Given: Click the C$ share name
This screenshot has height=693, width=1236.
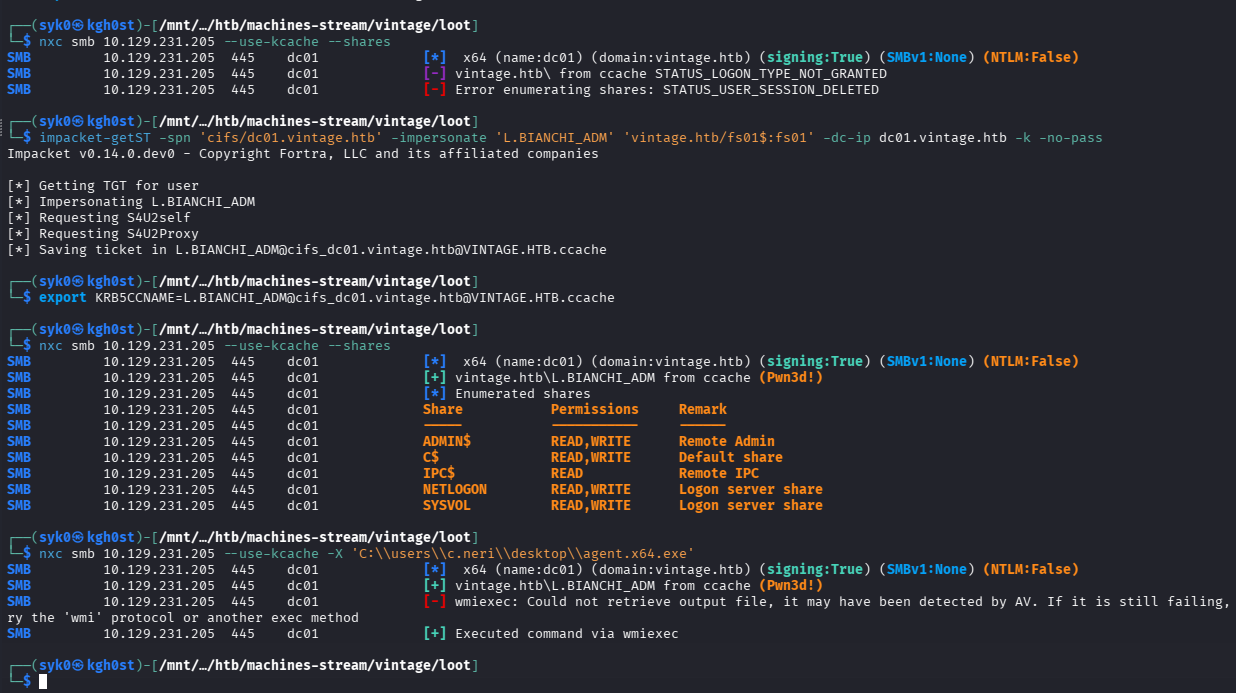Looking at the screenshot, I should pyautogui.click(x=431, y=457).
